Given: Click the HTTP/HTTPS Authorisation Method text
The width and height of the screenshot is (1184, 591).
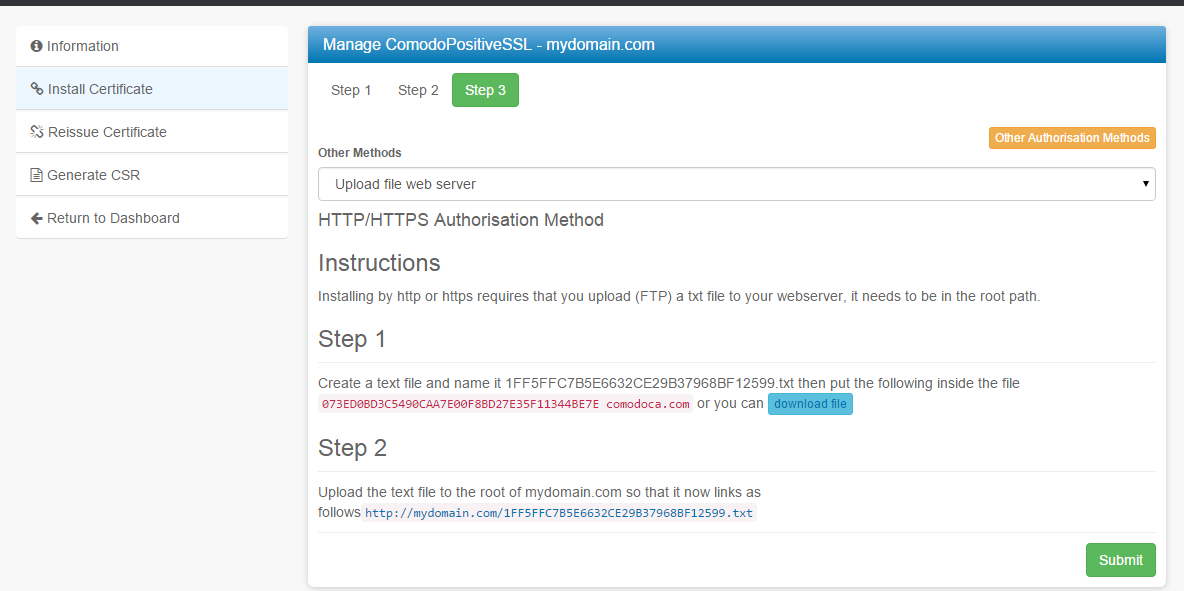Looking at the screenshot, I should [x=461, y=220].
